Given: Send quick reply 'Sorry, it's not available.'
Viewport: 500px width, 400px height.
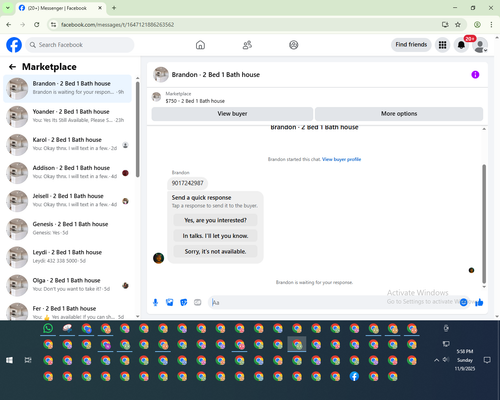Looking at the screenshot, I should click(215, 251).
